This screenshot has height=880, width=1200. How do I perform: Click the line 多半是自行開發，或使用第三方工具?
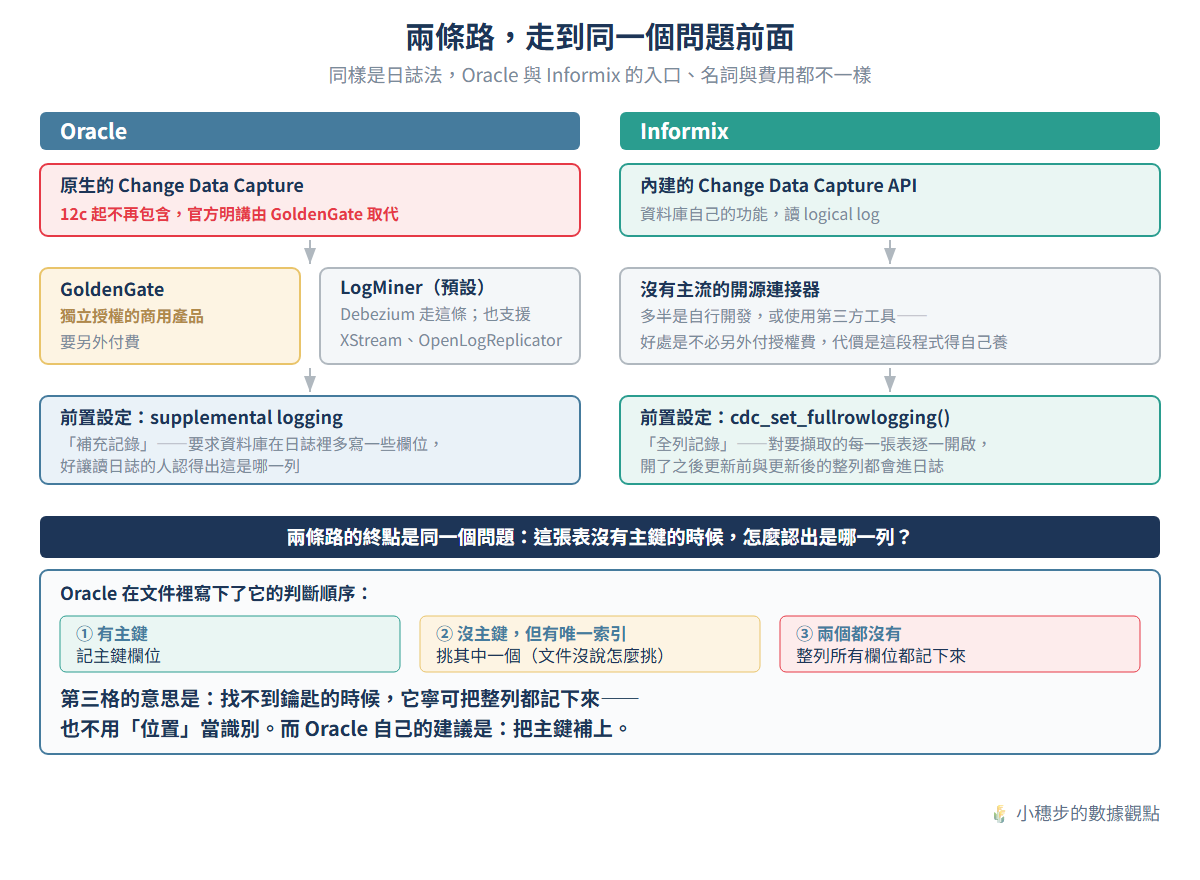[784, 316]
